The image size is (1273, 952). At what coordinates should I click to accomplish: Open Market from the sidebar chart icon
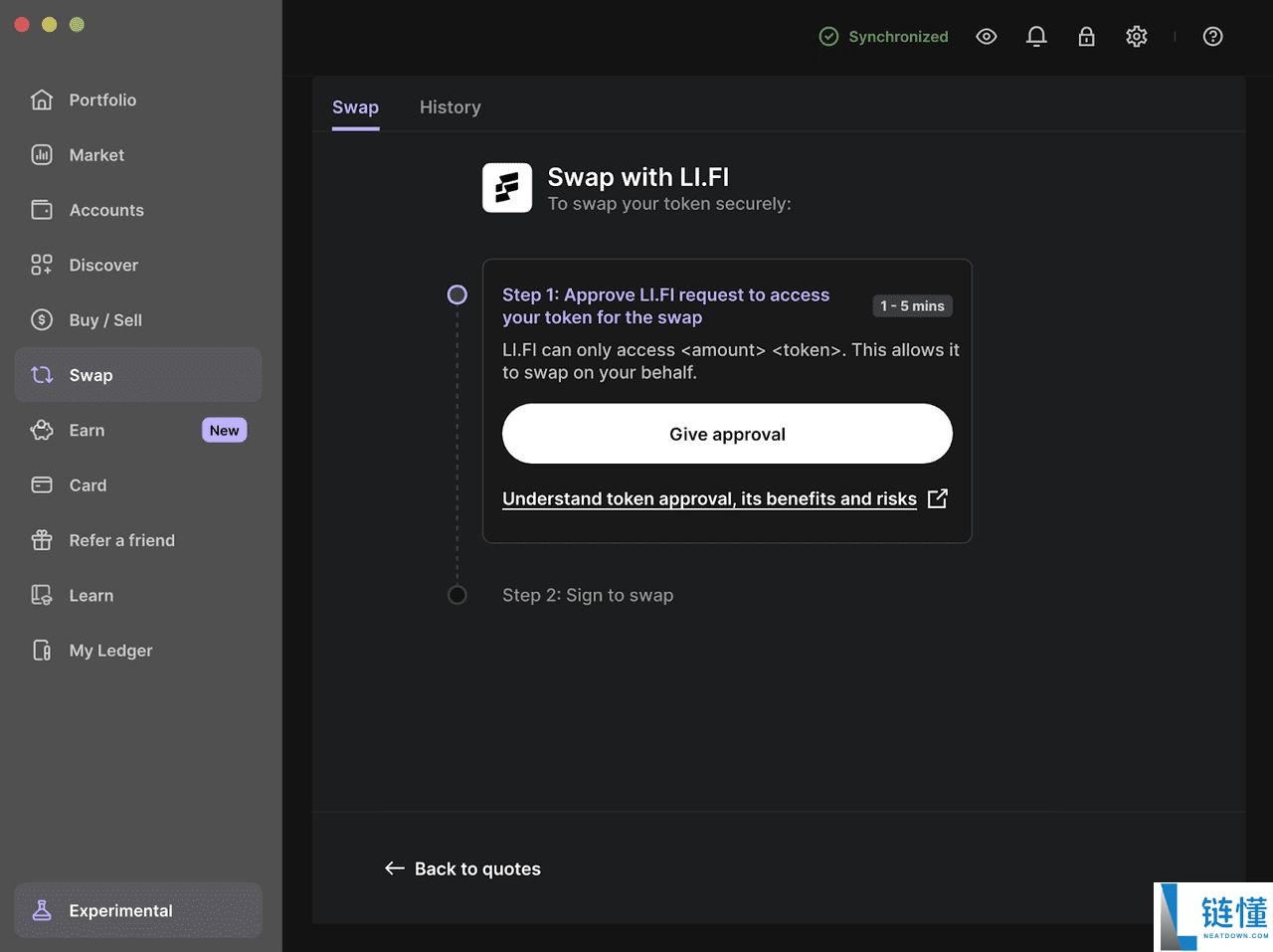tap(41, 155)
